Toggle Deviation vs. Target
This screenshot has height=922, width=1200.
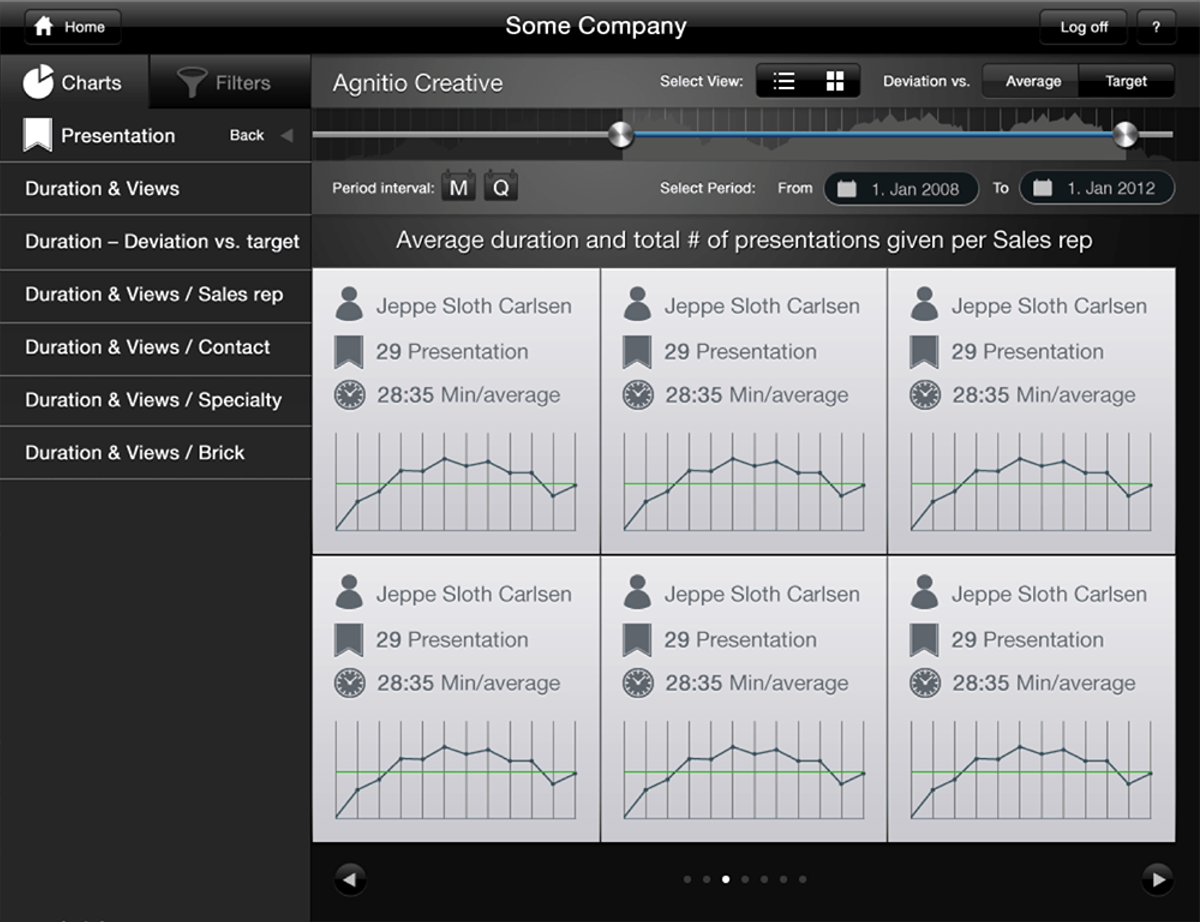(1126, 81)
